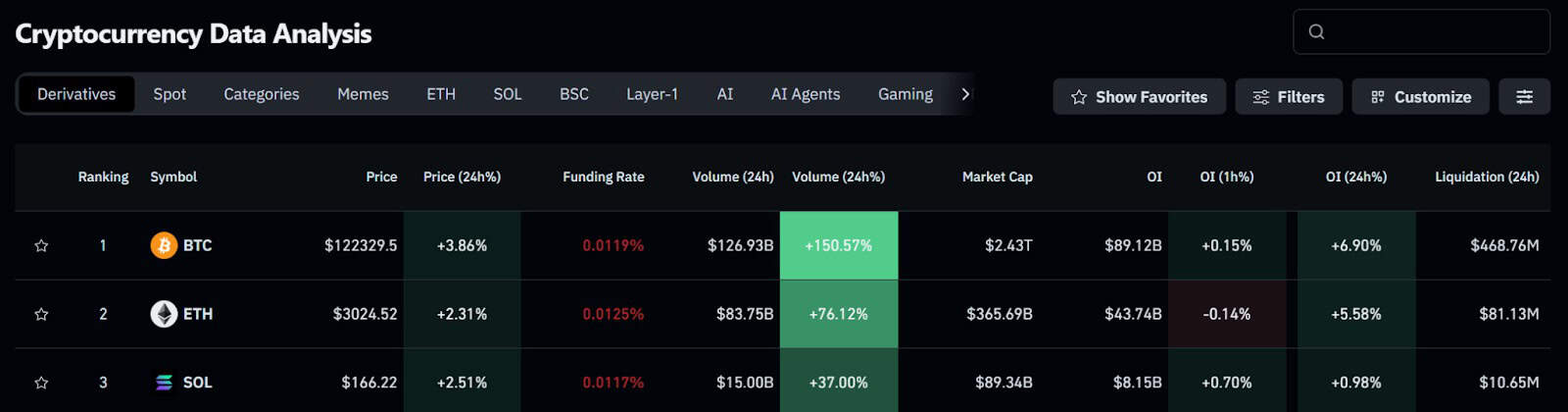Switch to the Memes tab
1568x412 pixels.
click(x=363, y=94)
